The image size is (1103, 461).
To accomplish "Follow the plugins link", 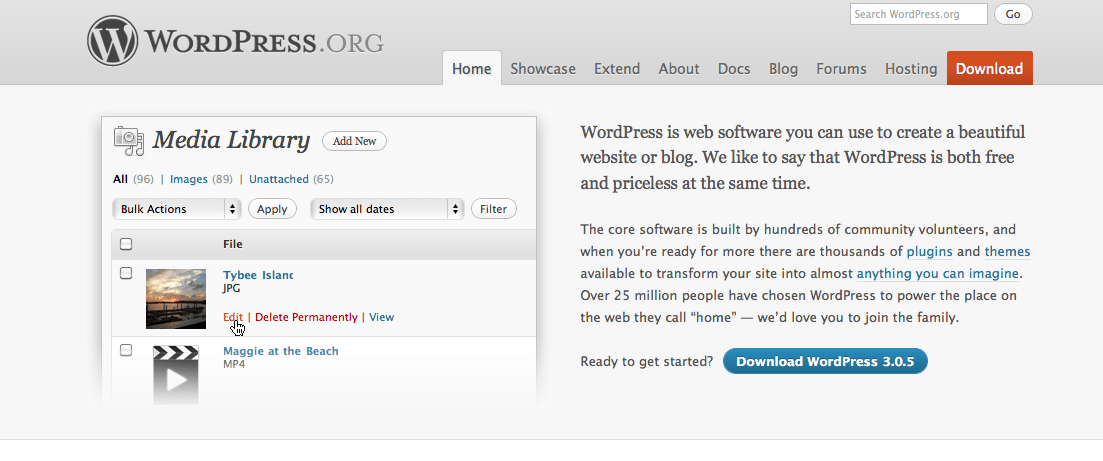I will [929, 251].
